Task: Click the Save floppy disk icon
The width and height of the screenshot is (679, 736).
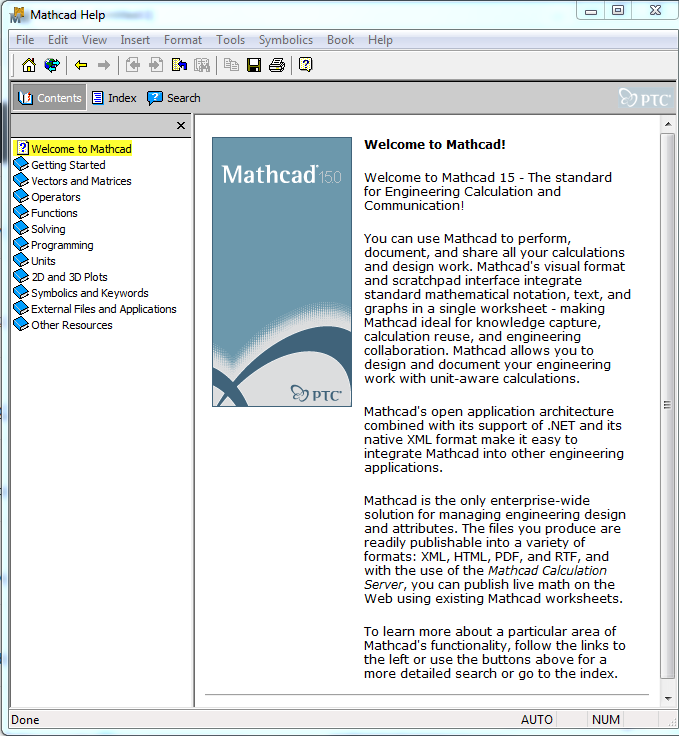Action: tap(254, 65)
